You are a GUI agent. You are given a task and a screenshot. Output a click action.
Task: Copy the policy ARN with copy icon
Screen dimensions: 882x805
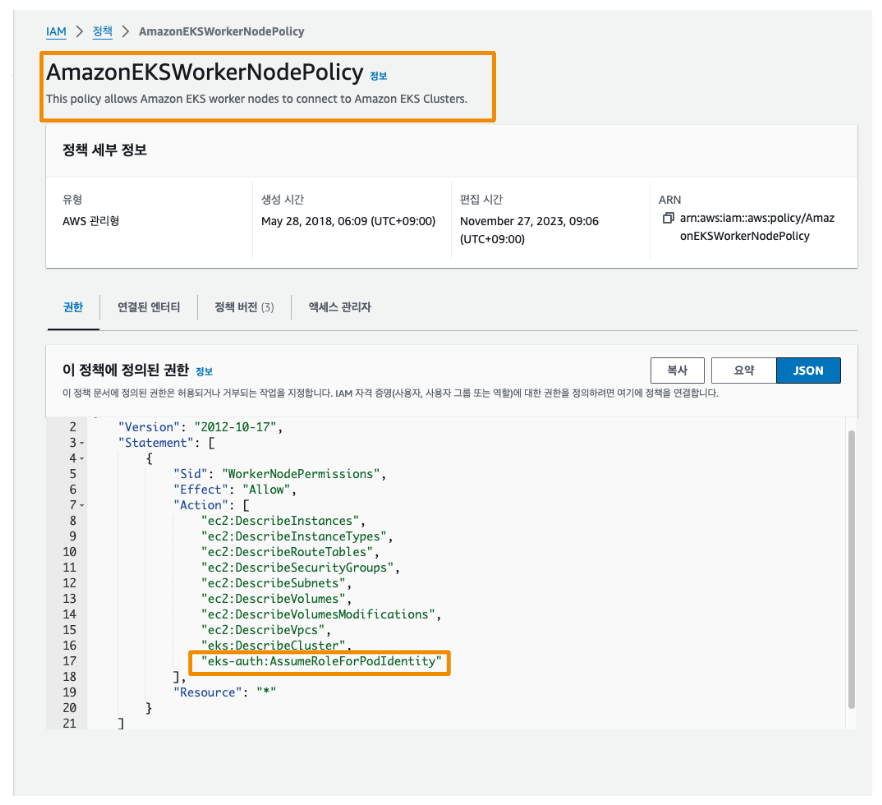pyautogui.click(x=668, y=218)
